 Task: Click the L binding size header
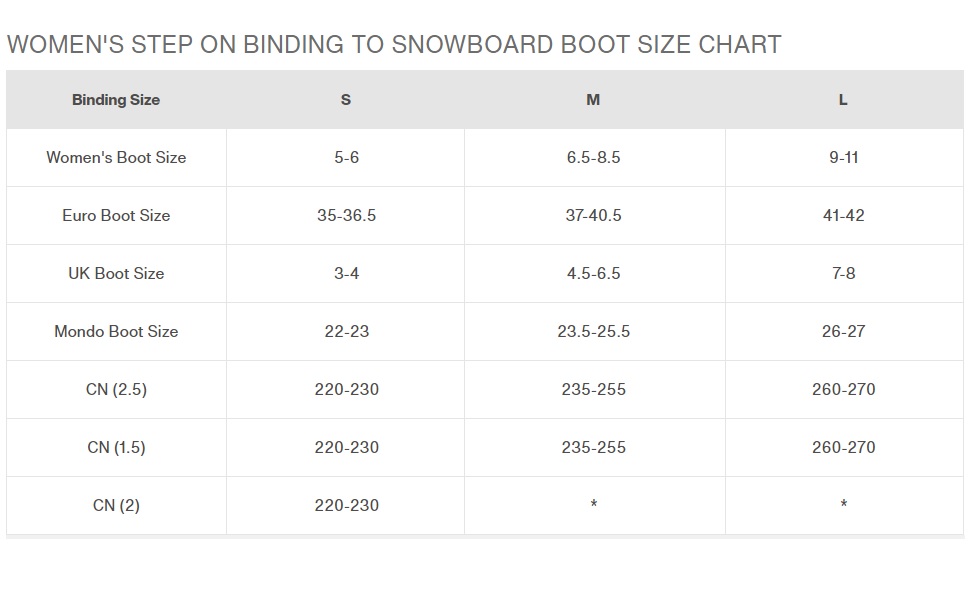click(843, 100)
